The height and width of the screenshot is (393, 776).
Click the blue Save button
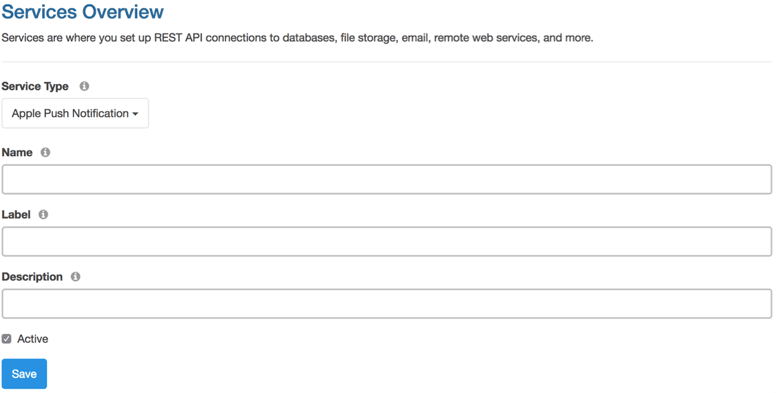[24, 374]
